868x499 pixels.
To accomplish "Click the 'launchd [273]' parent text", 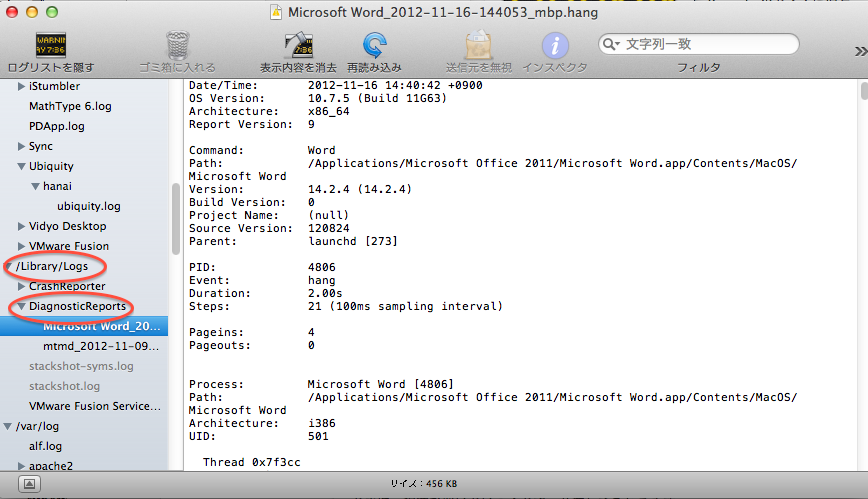I will (353, 241).
